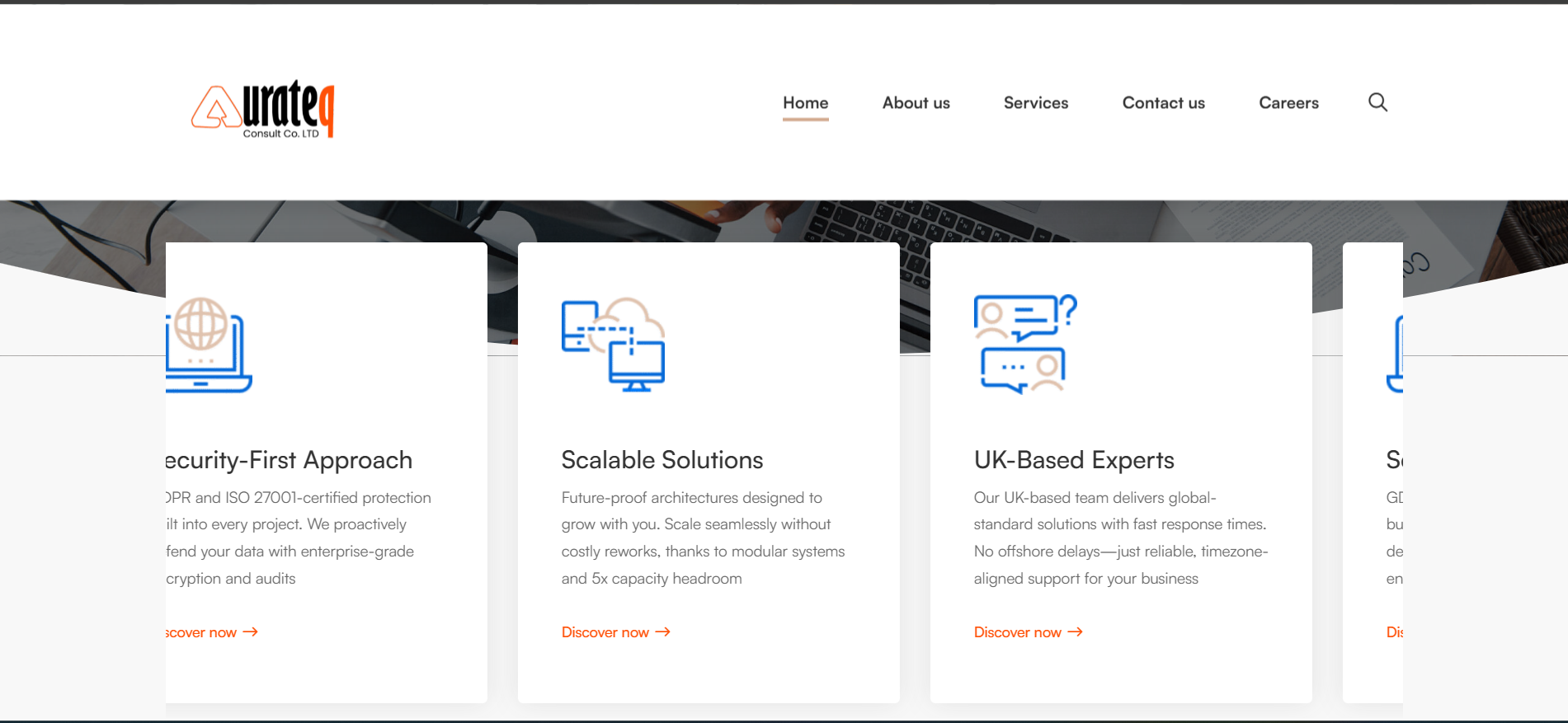Viewport: 1568px width, 723px height.
Task: Click arrow beside Scalable Solutions Discover now
Action: [662, 632]
